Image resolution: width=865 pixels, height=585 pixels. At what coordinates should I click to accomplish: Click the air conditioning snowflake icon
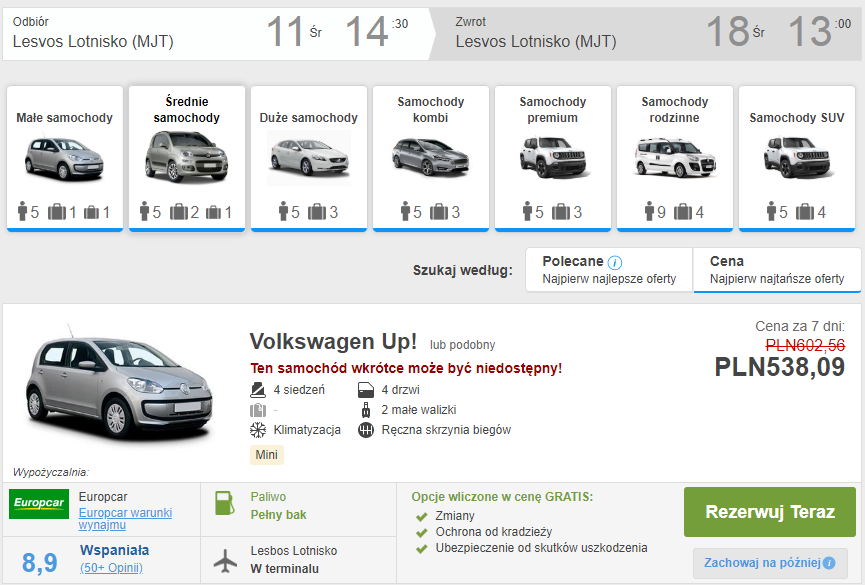pyautogui.click(x=257, y=430)
